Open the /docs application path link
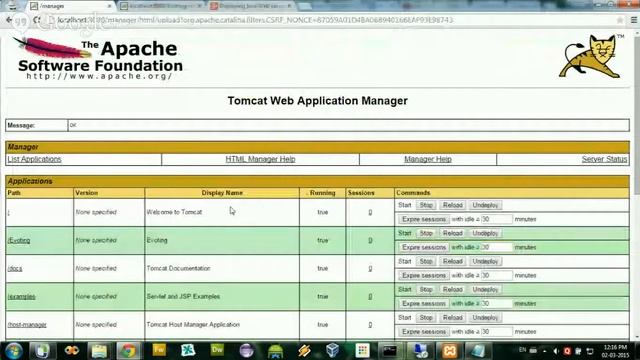 [15, 269]
